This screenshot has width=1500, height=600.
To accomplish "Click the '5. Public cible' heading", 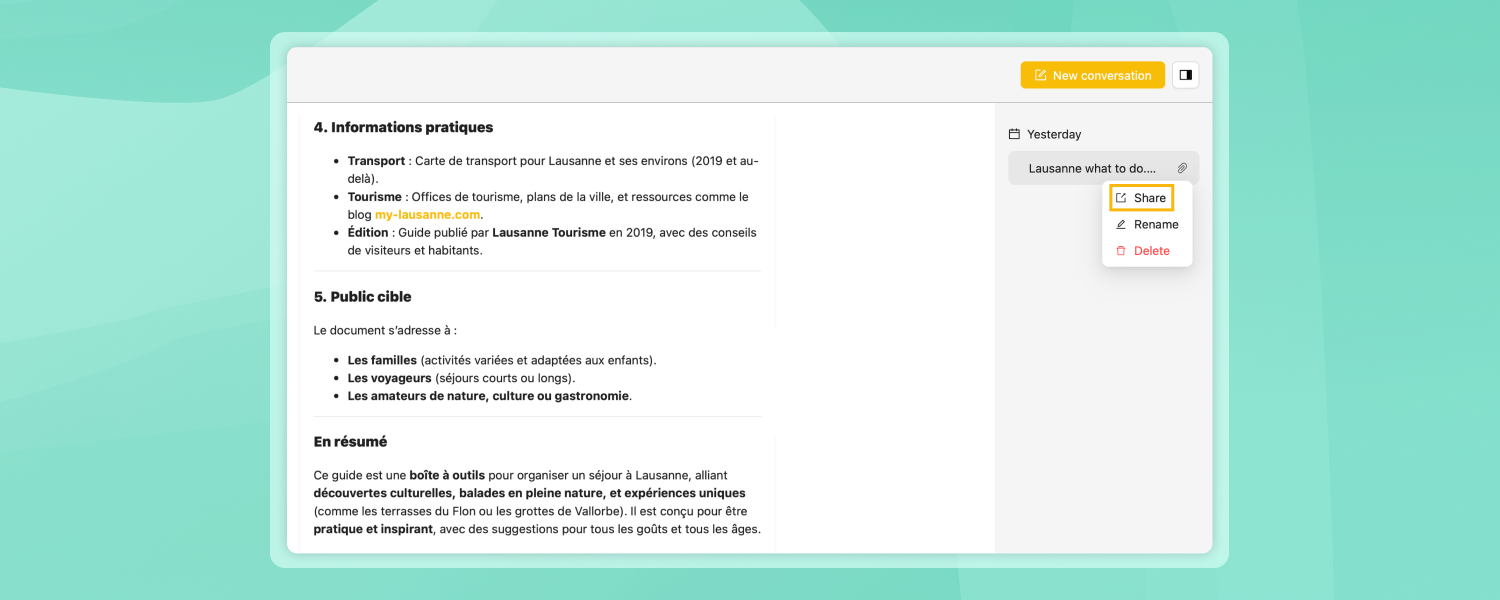I will point(362,297).
